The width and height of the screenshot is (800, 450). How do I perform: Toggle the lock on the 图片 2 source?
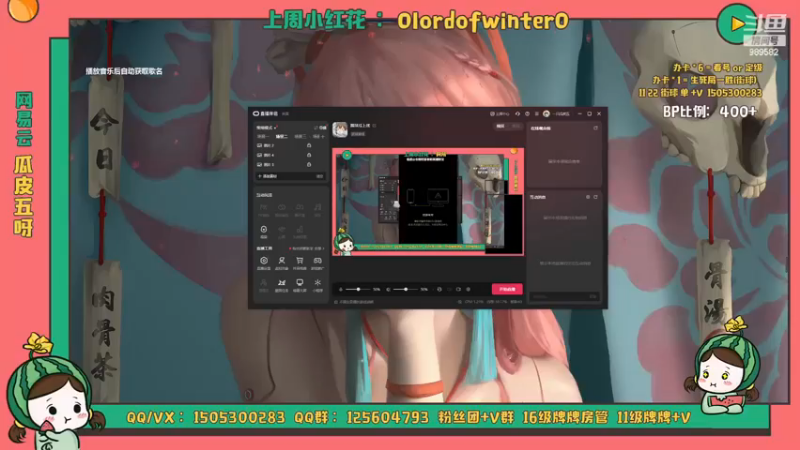[x=309, y=145]
